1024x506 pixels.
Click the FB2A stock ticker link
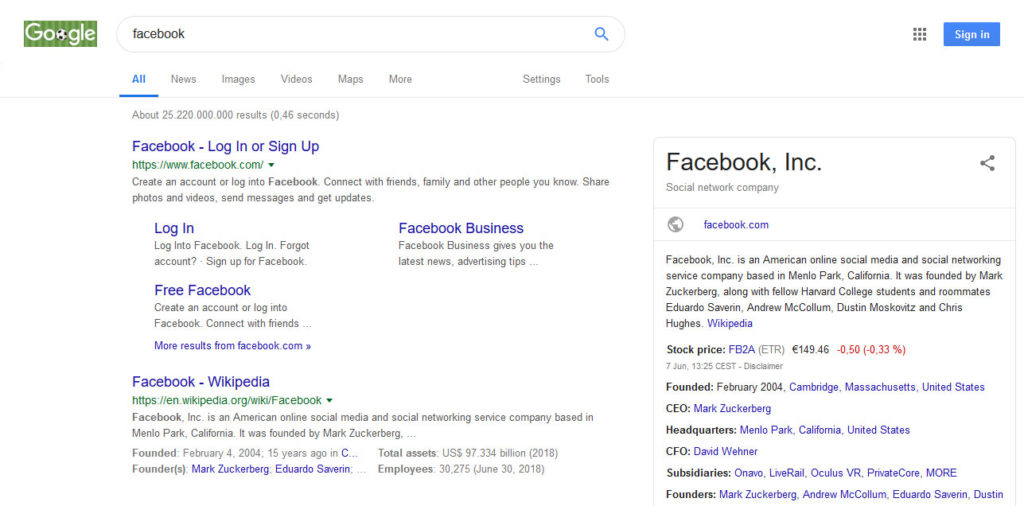click(742, 349)
